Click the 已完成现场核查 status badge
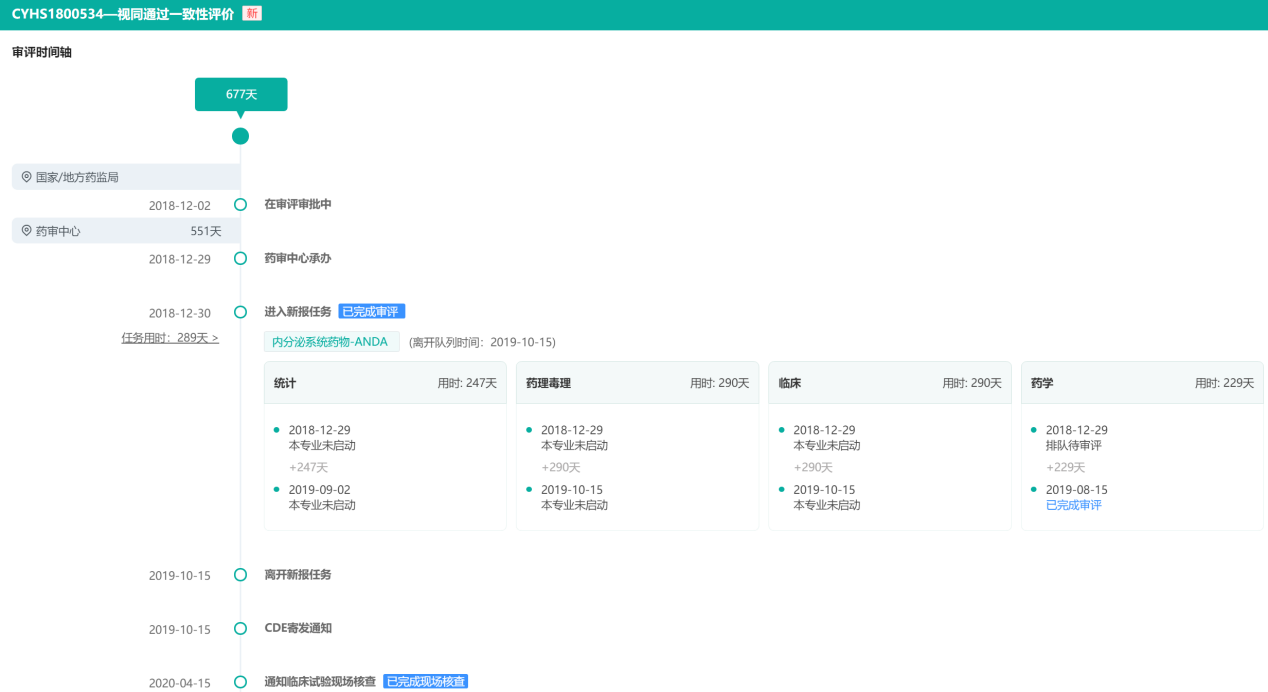 [425, 682]
